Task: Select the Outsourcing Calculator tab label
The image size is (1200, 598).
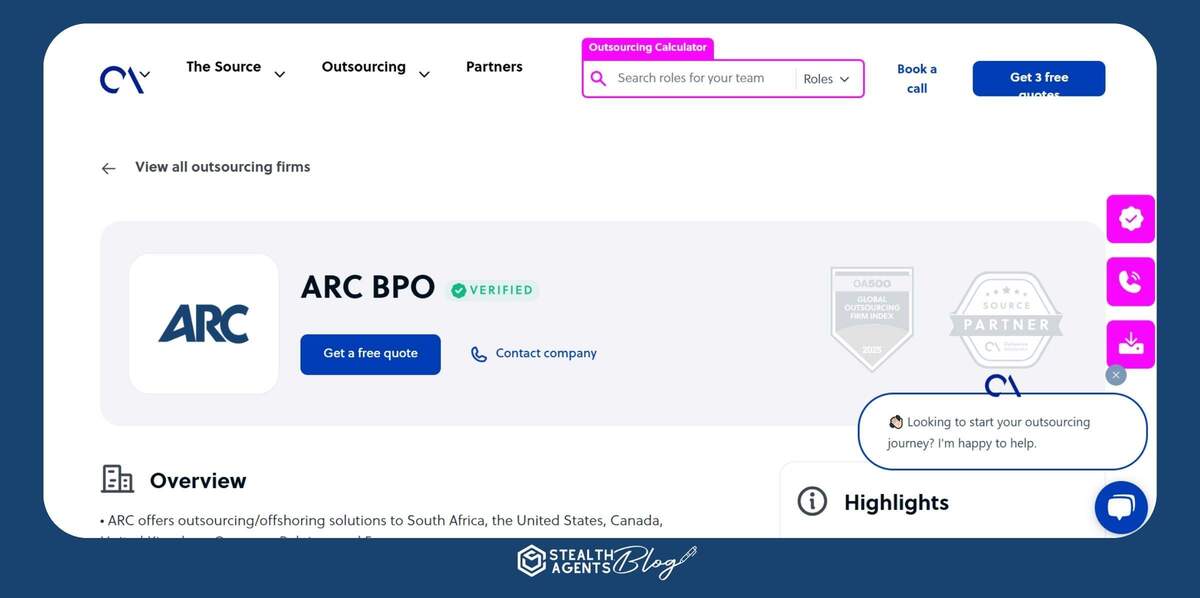Action: coord(648,48)
